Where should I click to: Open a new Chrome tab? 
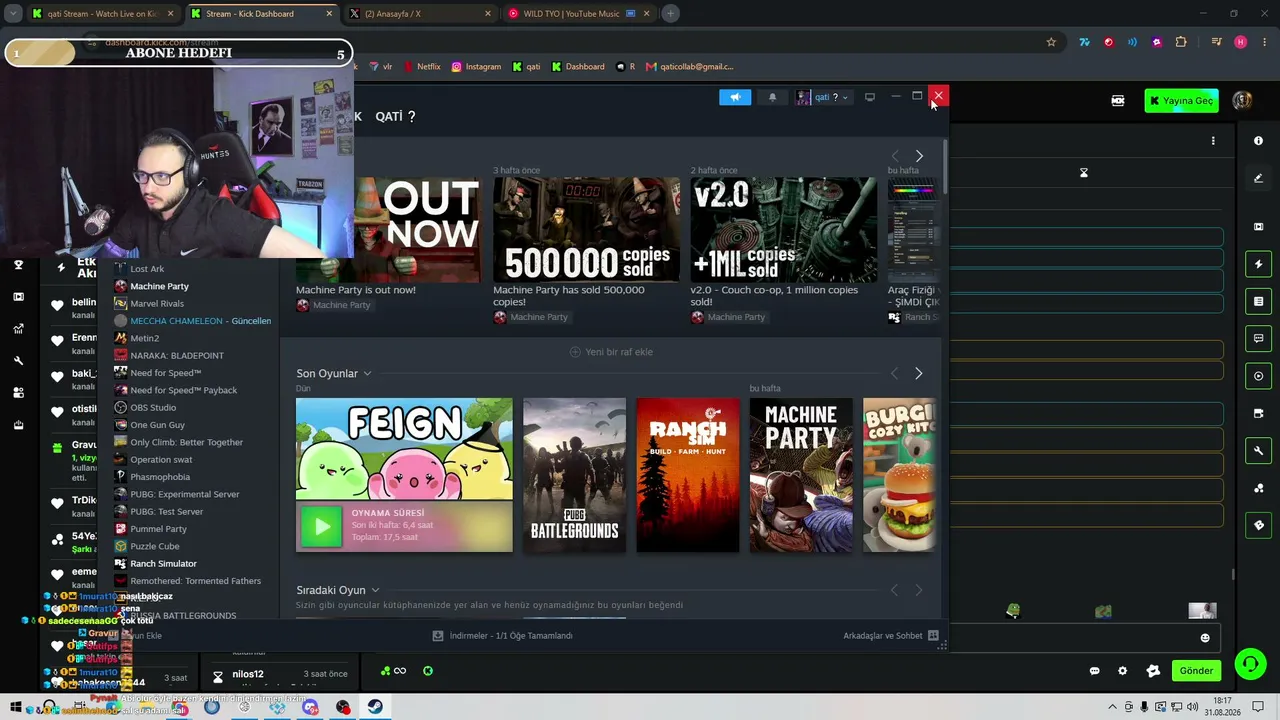(671, 14)
